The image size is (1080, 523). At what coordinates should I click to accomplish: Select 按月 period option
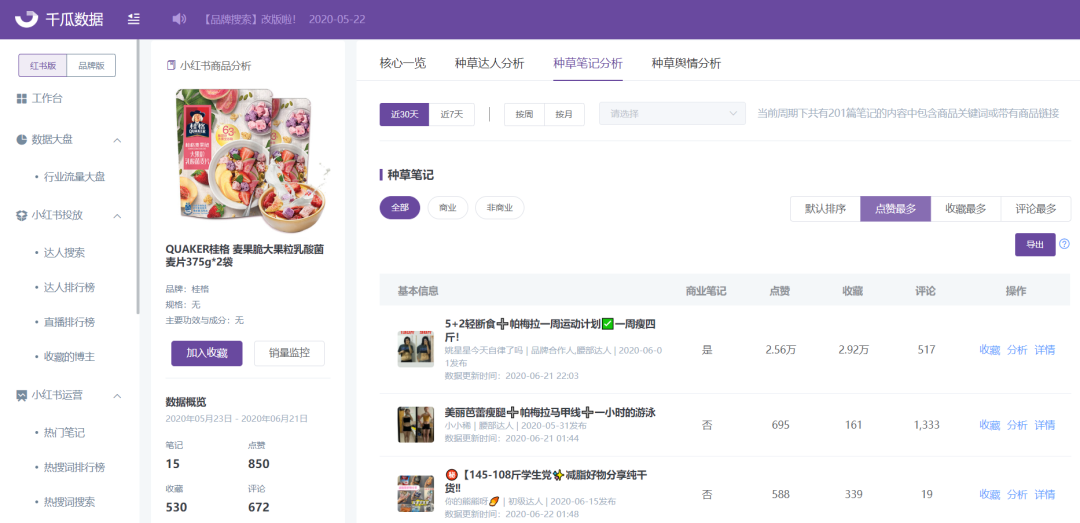coord(565,114)
